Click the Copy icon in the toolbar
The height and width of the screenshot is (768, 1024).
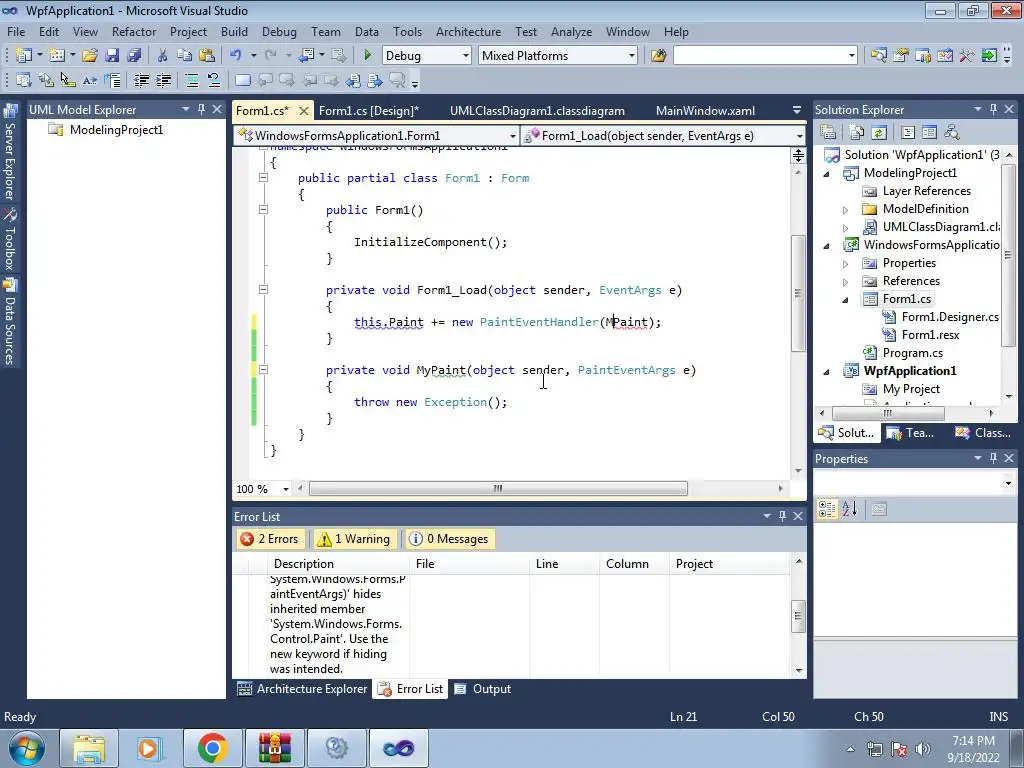tap(185, 56)
